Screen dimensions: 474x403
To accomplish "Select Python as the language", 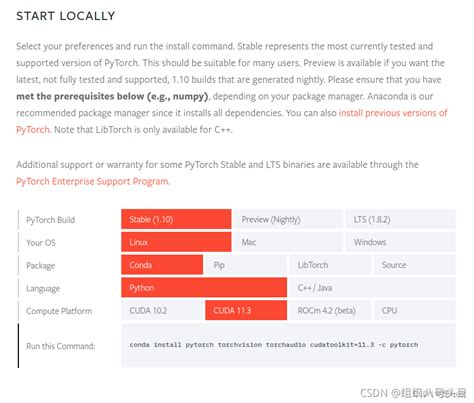I will pyautogui.click(x=204, y=287).
